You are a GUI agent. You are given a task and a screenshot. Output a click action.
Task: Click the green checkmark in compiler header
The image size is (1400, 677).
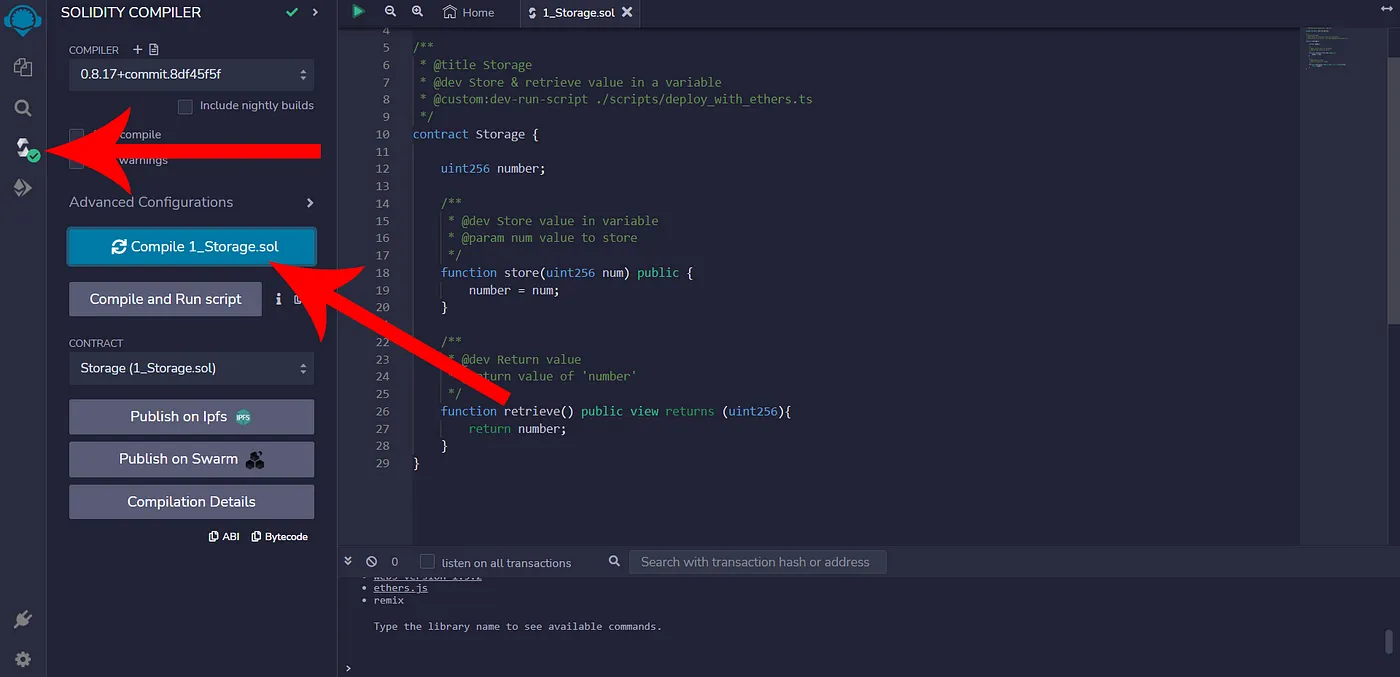point(292,12)
